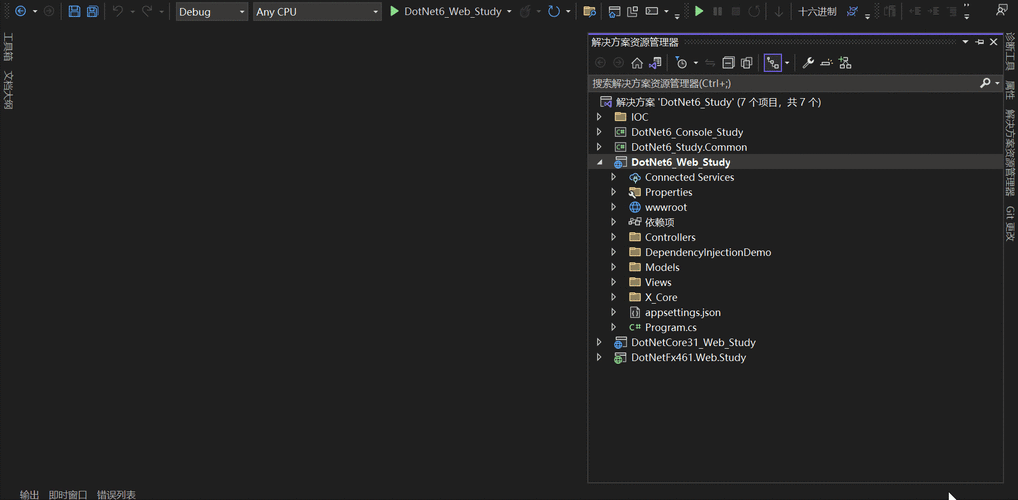Open the Git 更改 side tab on the right
Image resolution: width=1018 pixels, height=500 pixels.
click(x=1010, y=223)
